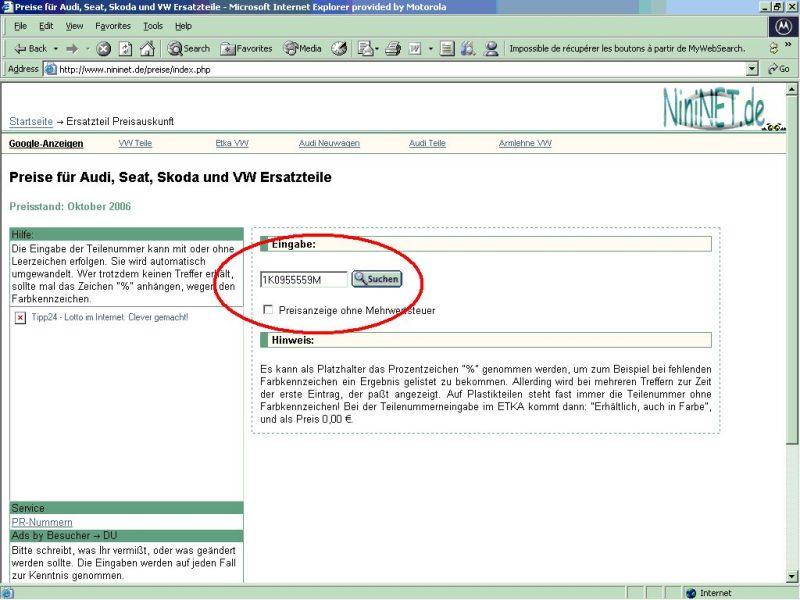The width and height of the screenshot is (800, 600).
Task: Click the Internet zone icon in status bar
Action: (691, 593)
